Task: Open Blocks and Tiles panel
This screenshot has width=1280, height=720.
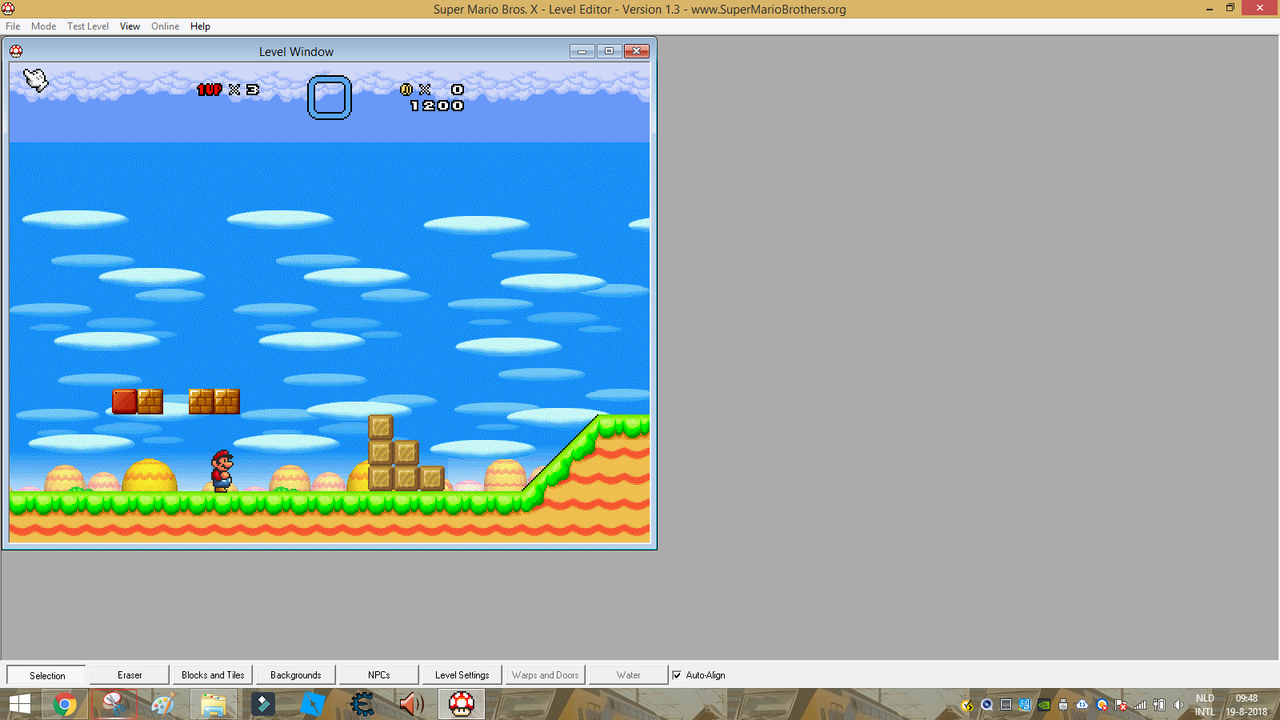Action: click(213, 675)
